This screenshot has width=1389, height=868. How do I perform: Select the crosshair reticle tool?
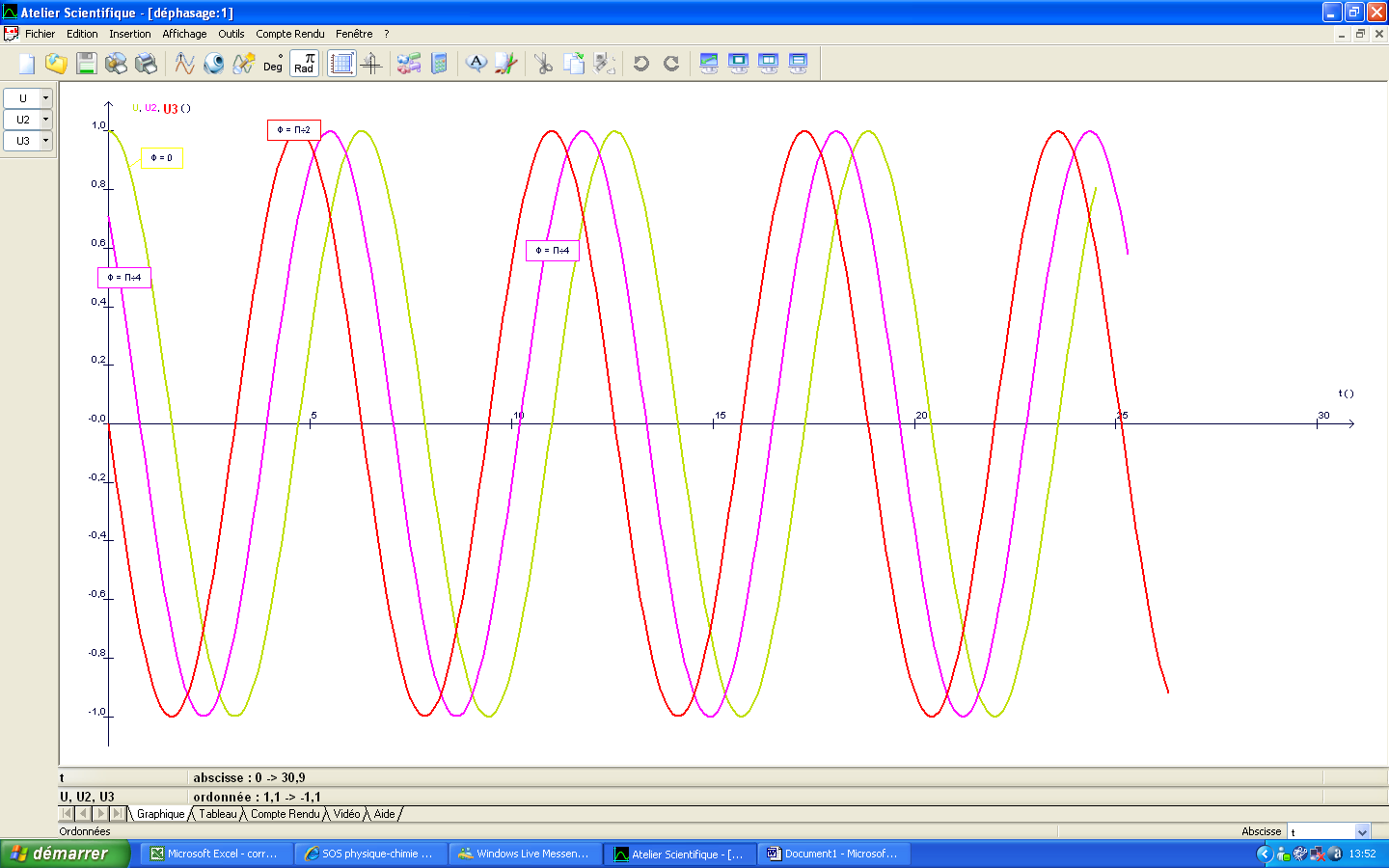pyautogui.click(x=371, y=64)
